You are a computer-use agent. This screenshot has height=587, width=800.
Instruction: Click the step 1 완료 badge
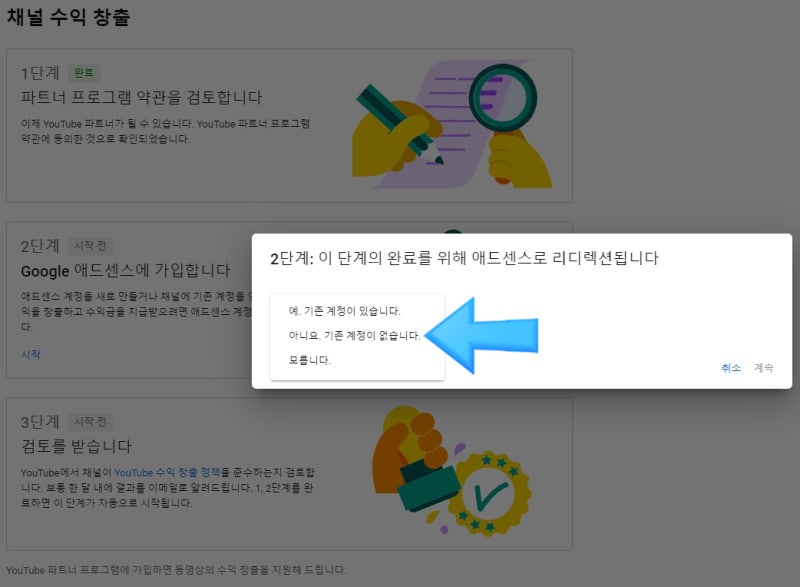point(84,73)
